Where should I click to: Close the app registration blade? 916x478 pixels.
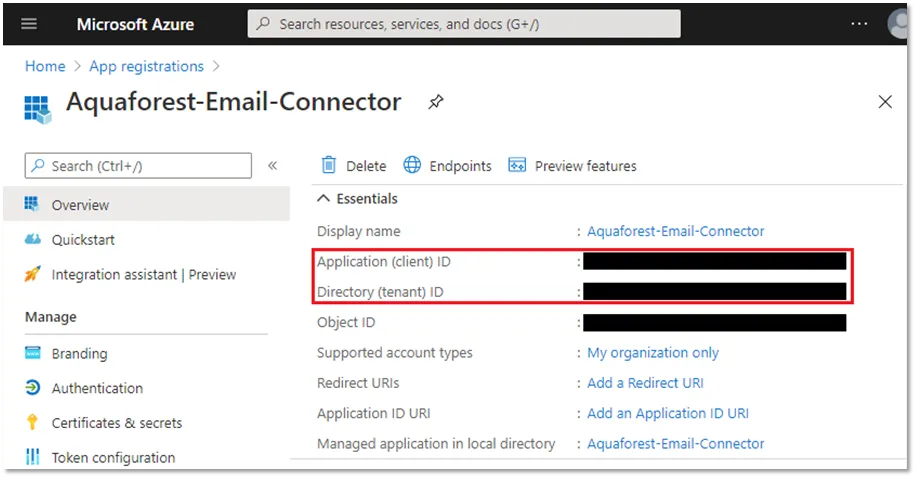[x=885, y=102]
